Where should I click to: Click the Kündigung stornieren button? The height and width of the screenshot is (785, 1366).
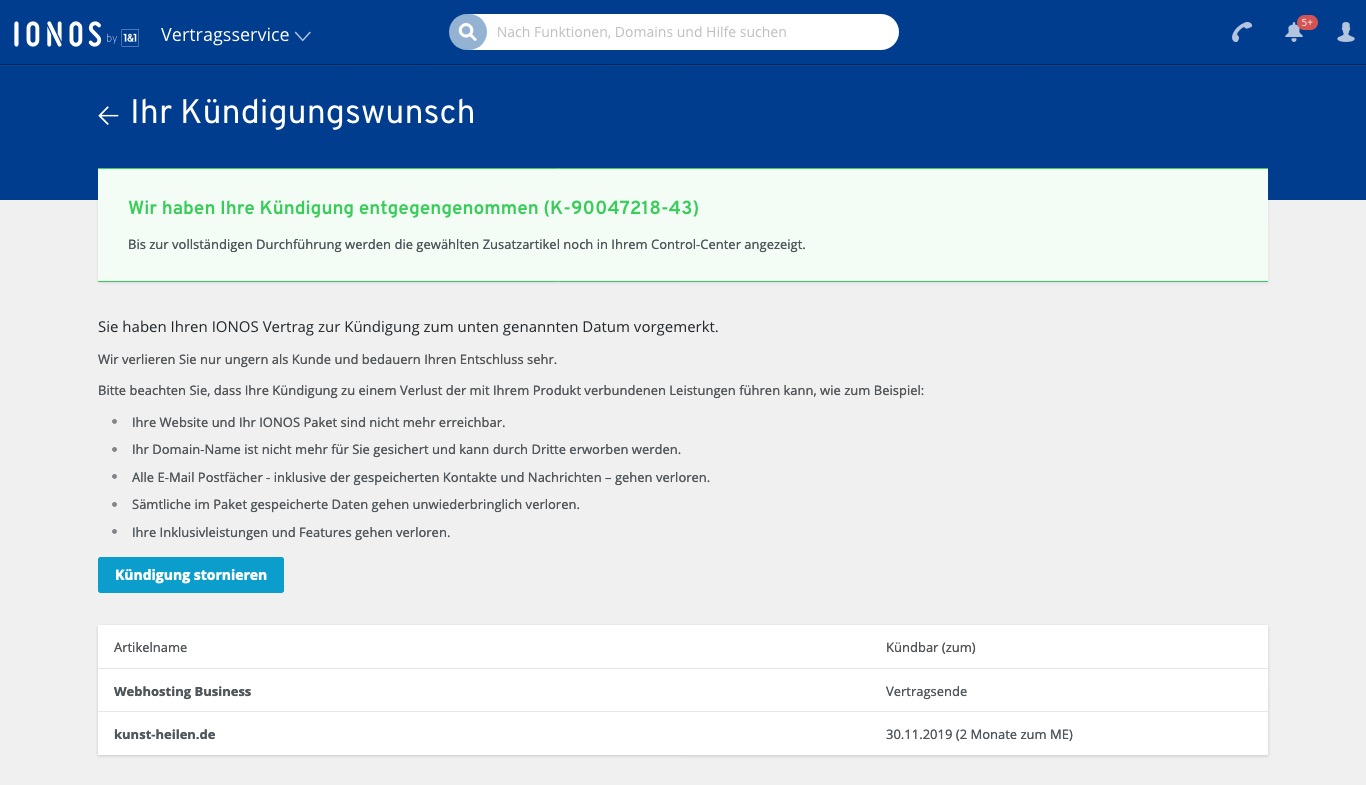point(191,575)
